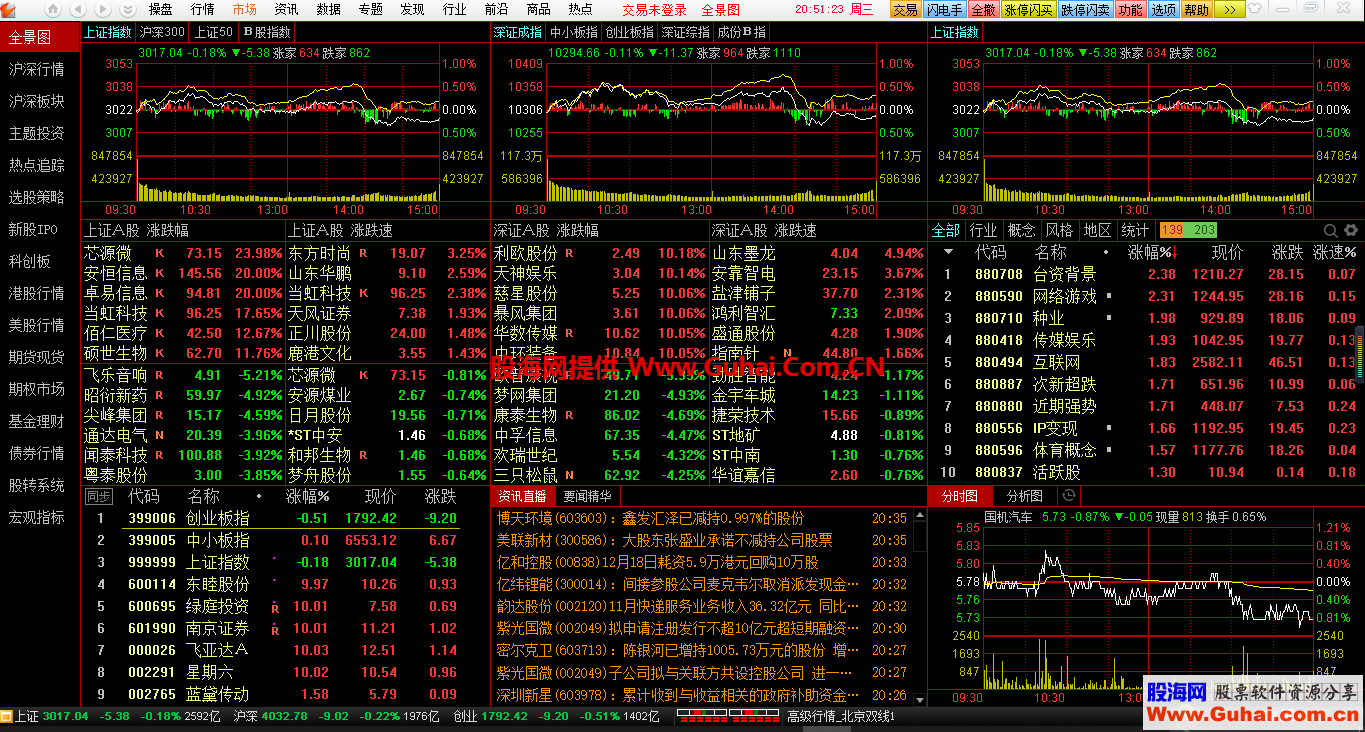This screenshot has width=1365, height=732.
Task: Open the 专题 menu
Action: click(370, 9)
